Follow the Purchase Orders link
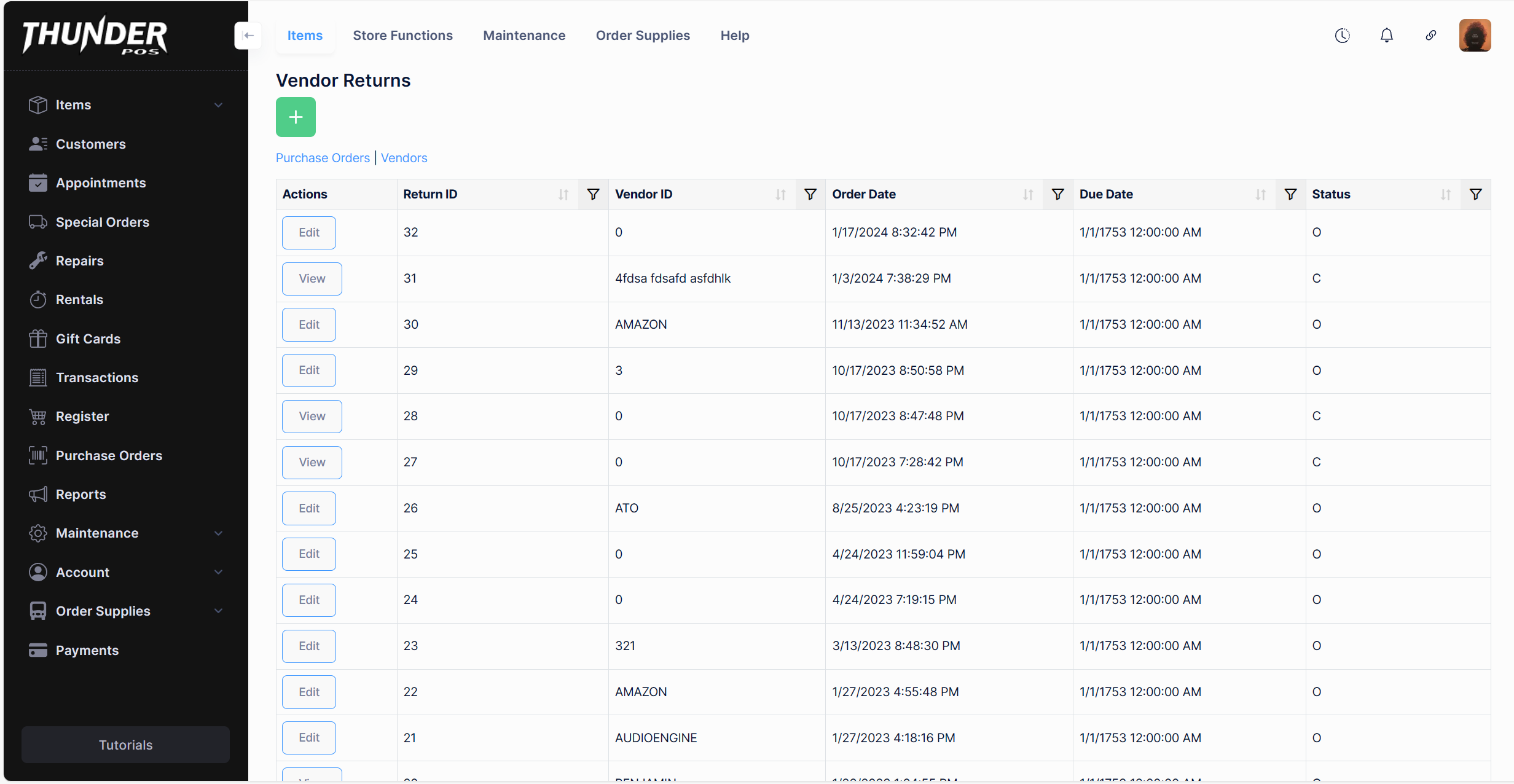 tap(323, 158)
